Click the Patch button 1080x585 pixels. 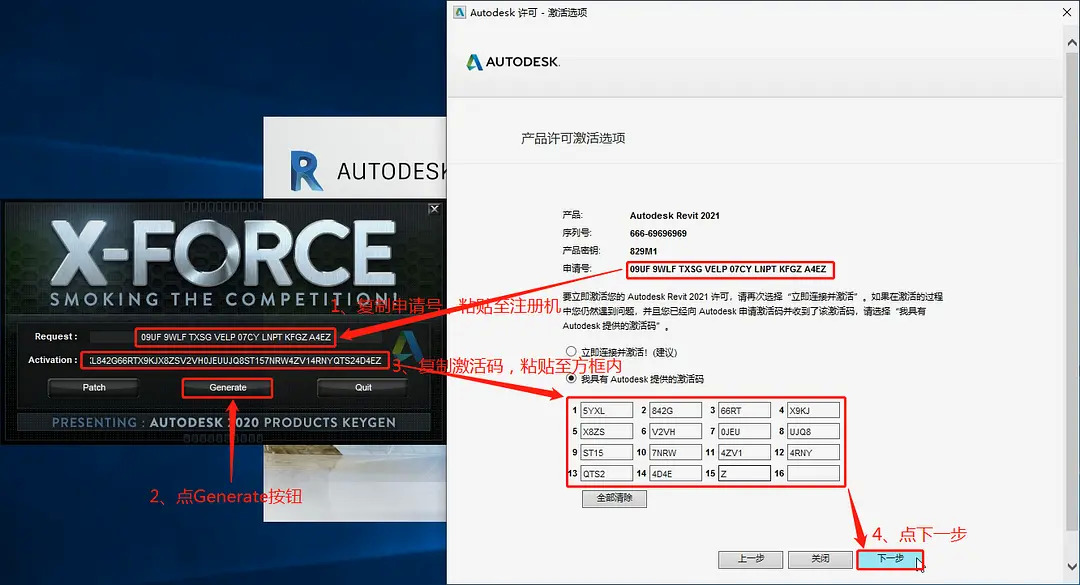click(x=92, y=388)
